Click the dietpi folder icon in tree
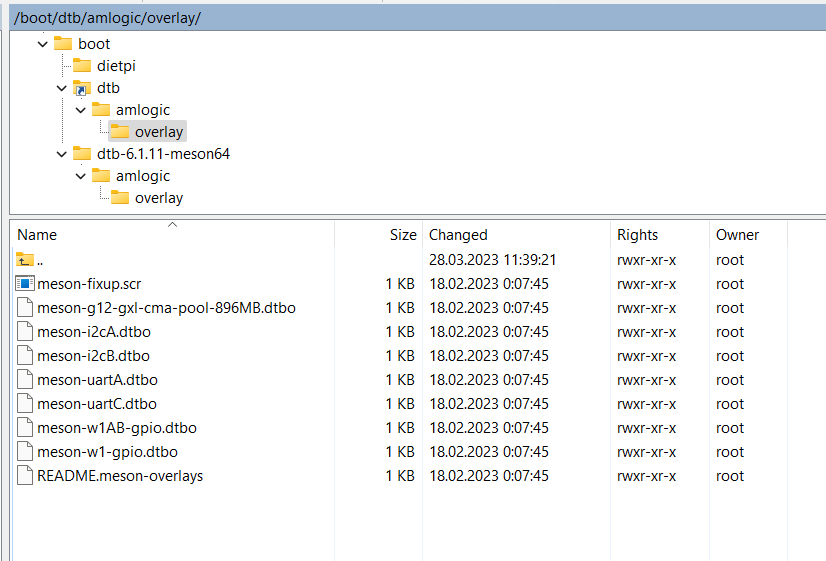 click(x=82, y=66)
